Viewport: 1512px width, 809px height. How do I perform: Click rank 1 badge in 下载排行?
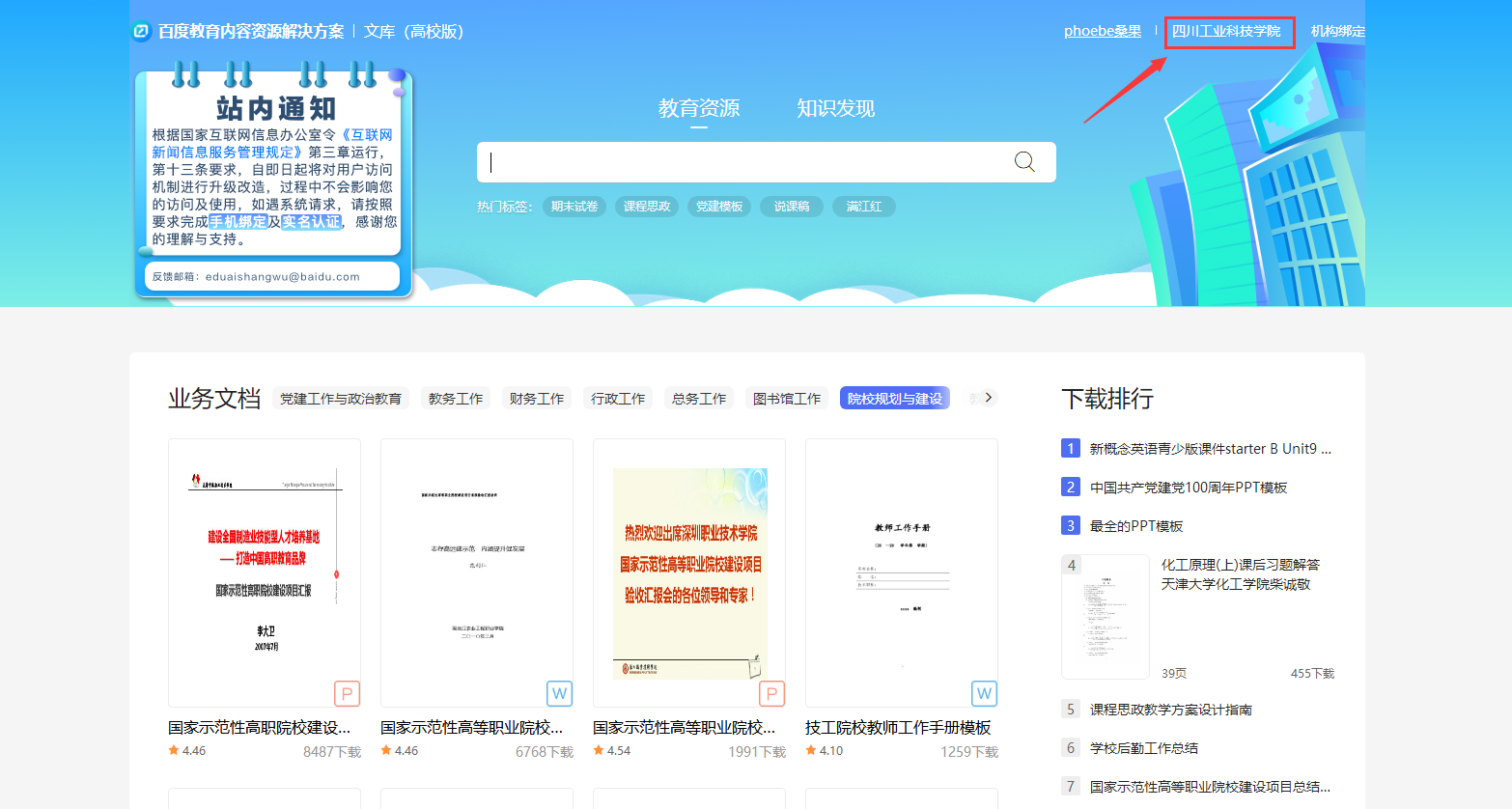click(x=1070, y=448)
